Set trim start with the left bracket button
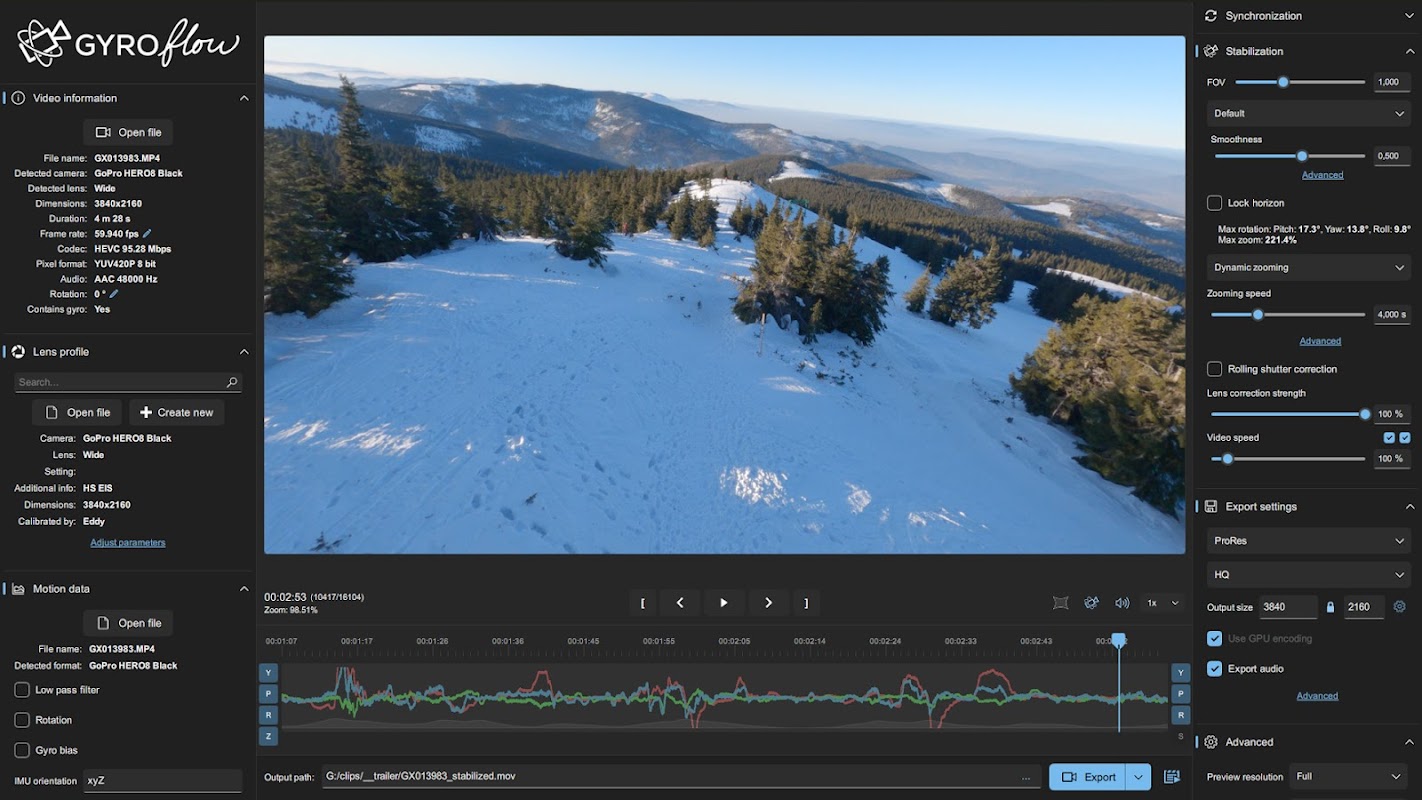Screen dimensions: 1422x800 click(x=642, y=603)
